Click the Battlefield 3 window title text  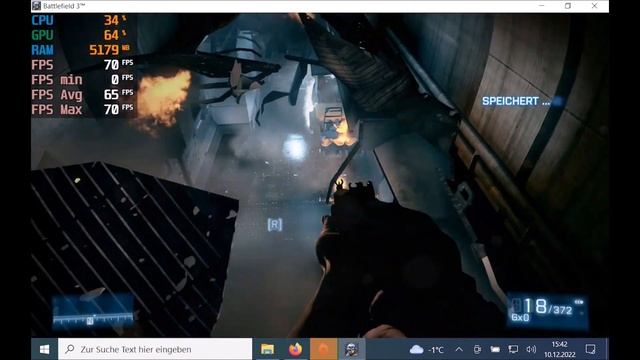64,6
